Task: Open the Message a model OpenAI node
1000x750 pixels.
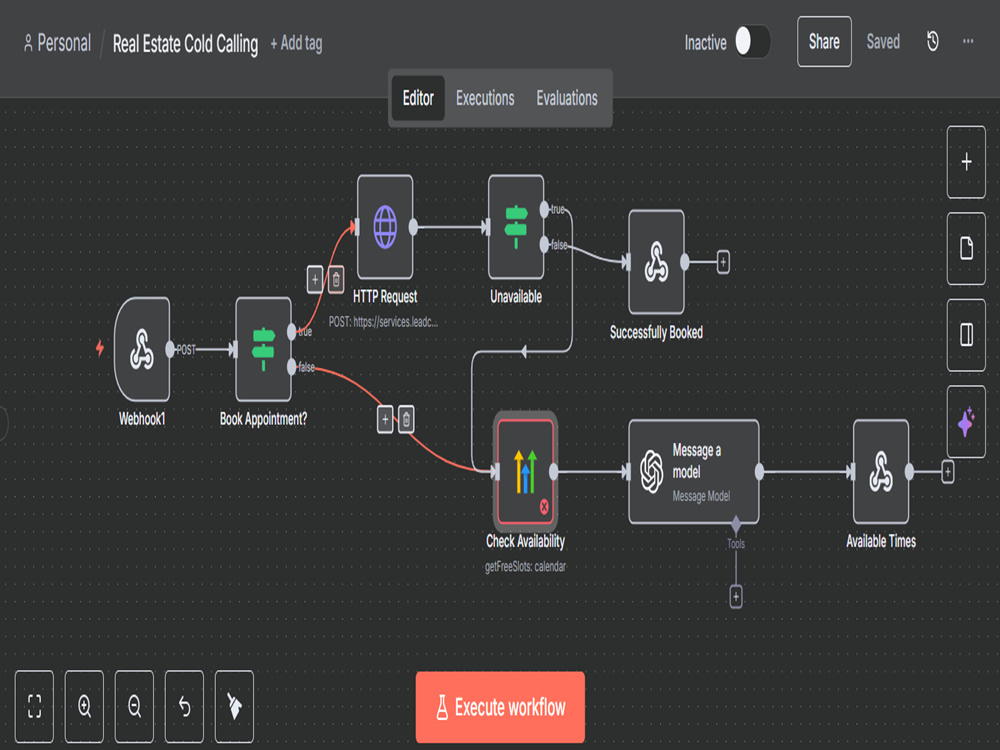Action: pyautogui.click(x=694, y=472)
